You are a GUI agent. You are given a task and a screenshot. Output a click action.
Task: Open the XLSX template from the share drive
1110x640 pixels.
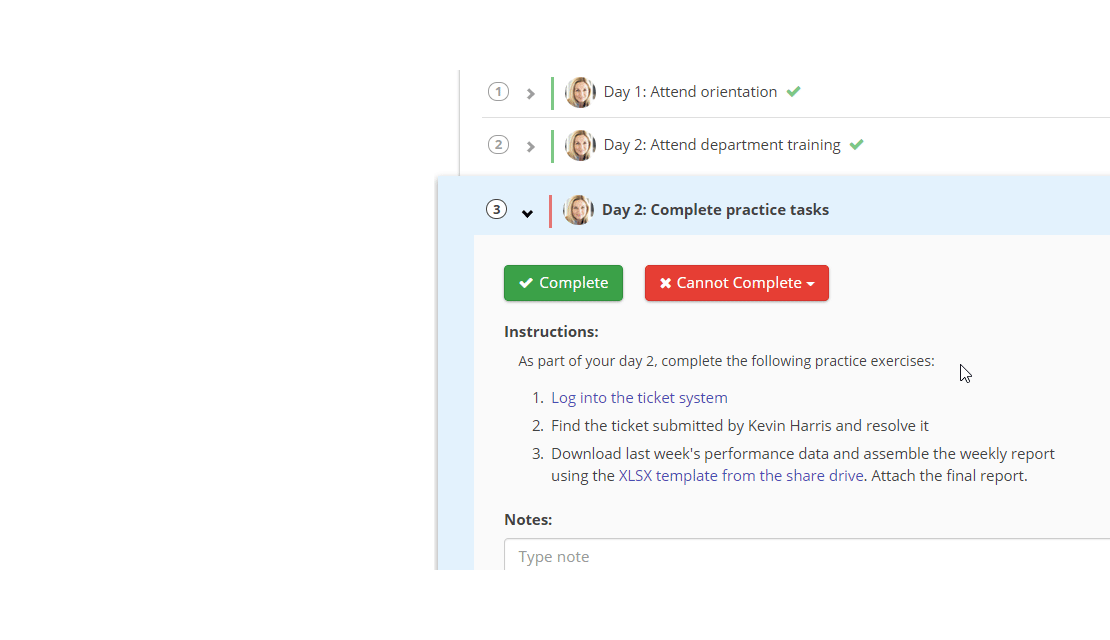coord(741,475)
